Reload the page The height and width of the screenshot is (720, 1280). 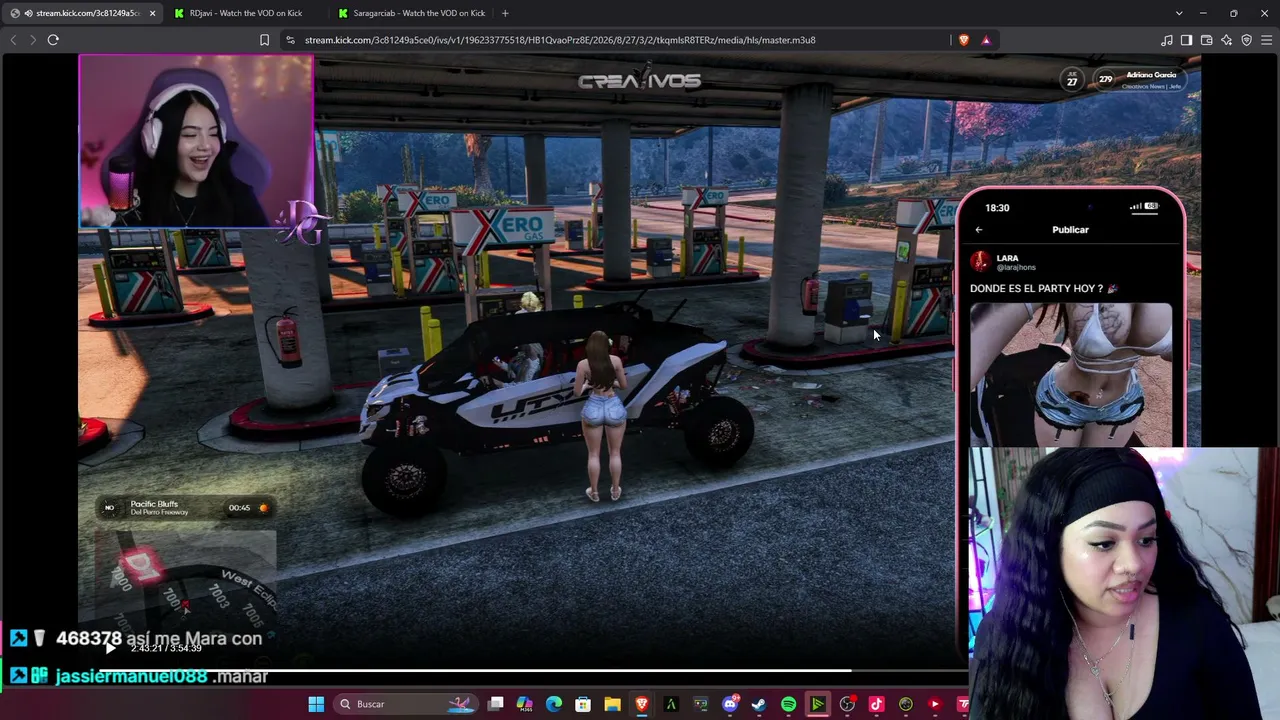pyautogui.click(x=53, y=40)
